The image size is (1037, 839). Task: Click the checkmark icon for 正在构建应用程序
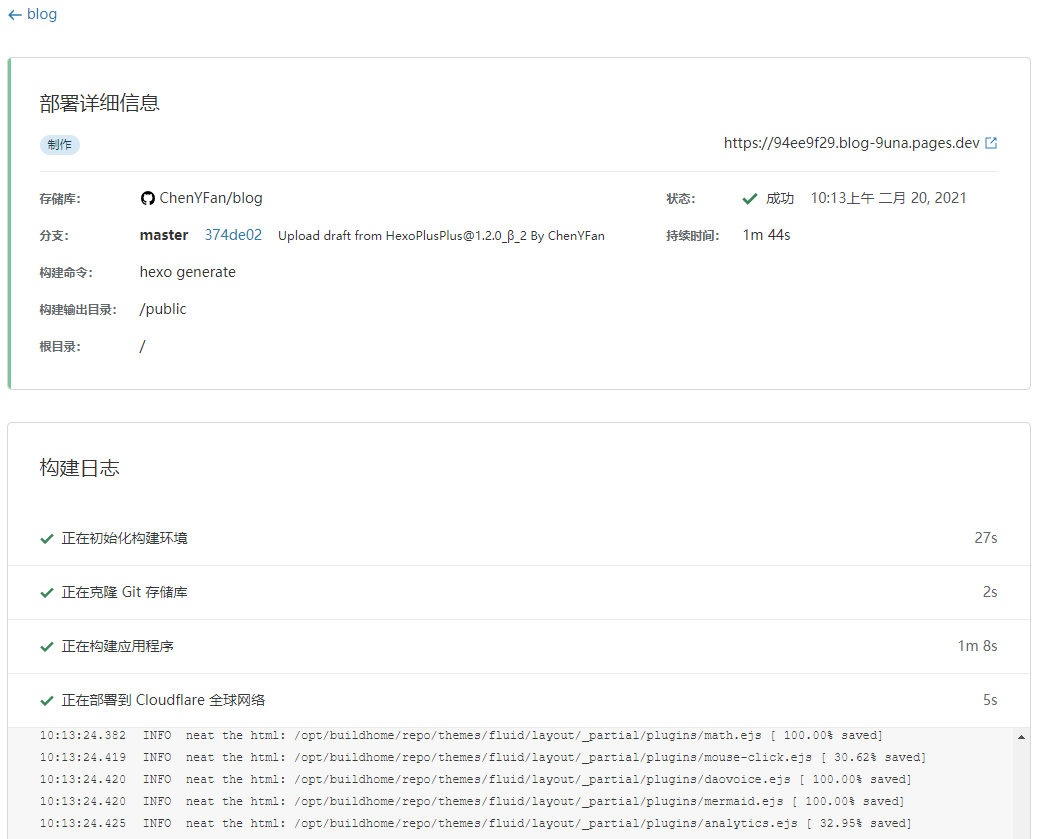pyautogui.click(x=46, y=646)
